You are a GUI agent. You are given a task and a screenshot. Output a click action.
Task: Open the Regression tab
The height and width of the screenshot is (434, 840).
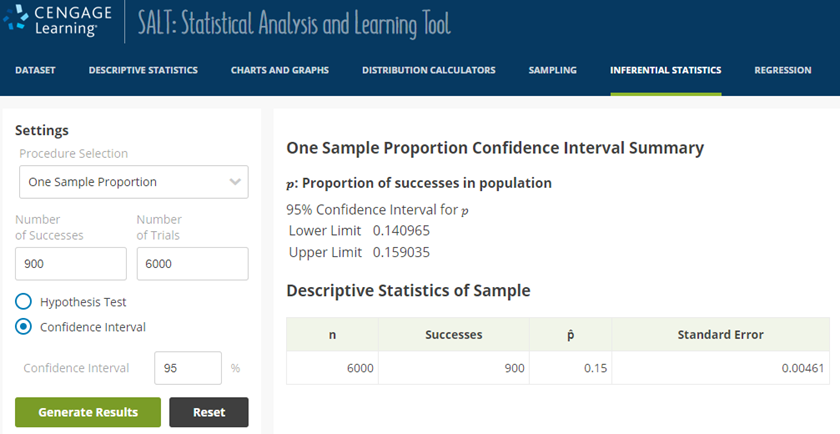coord(783,70)
